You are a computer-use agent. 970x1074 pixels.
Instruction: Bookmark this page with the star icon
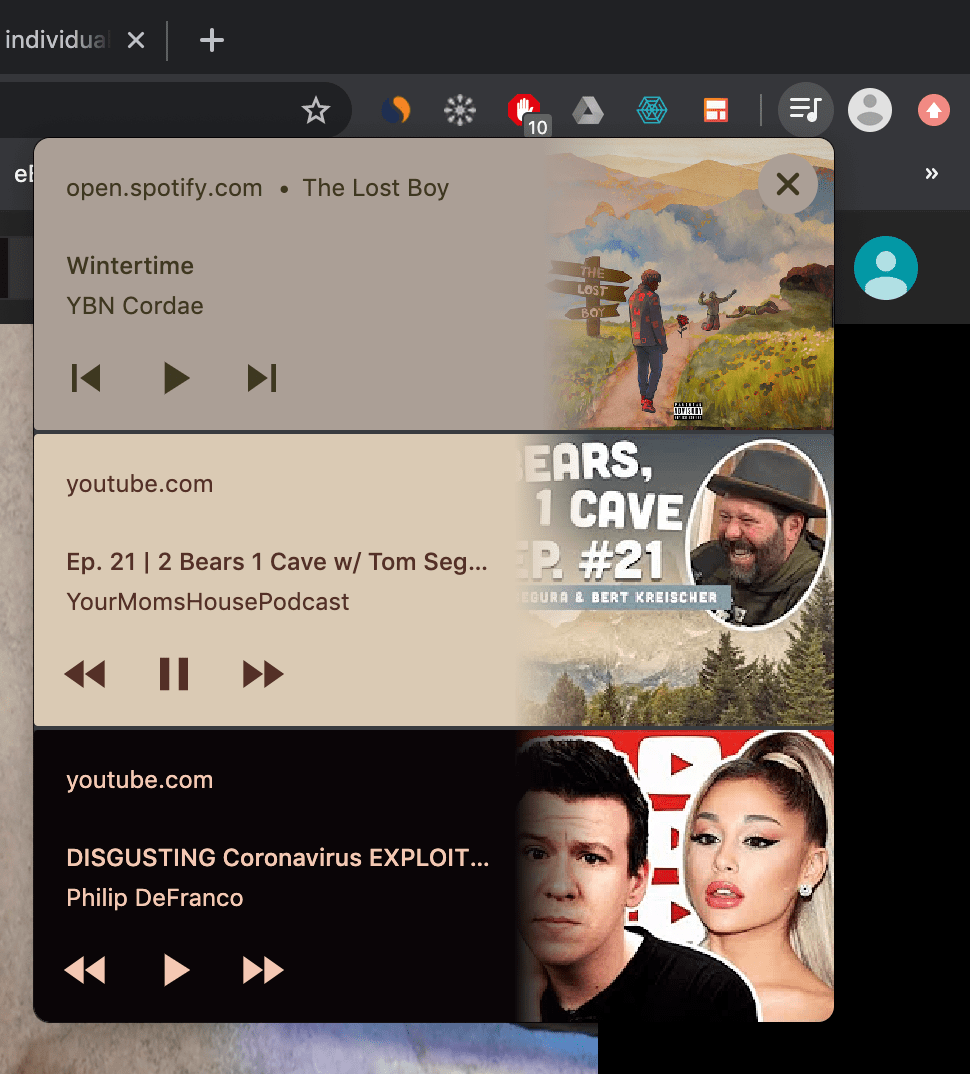(316, 110)
